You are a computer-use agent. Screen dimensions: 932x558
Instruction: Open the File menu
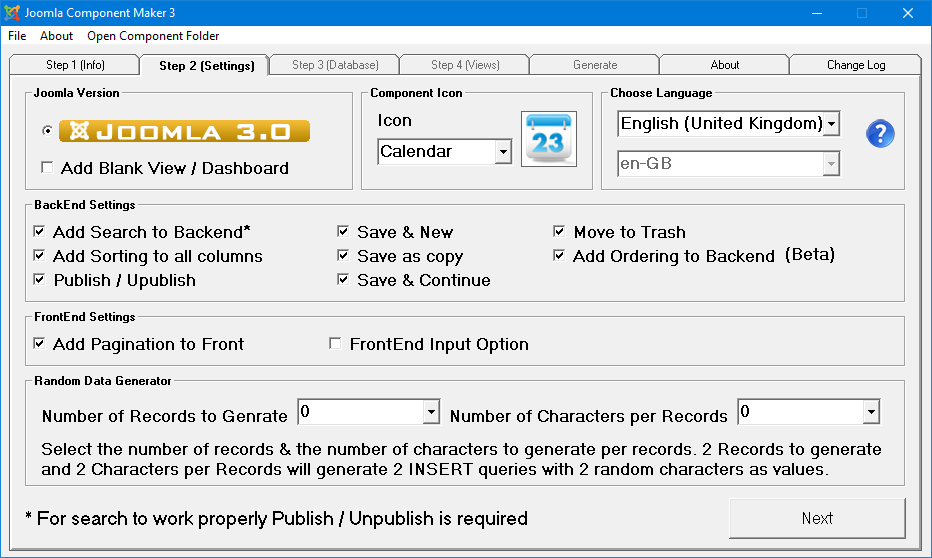17,36
